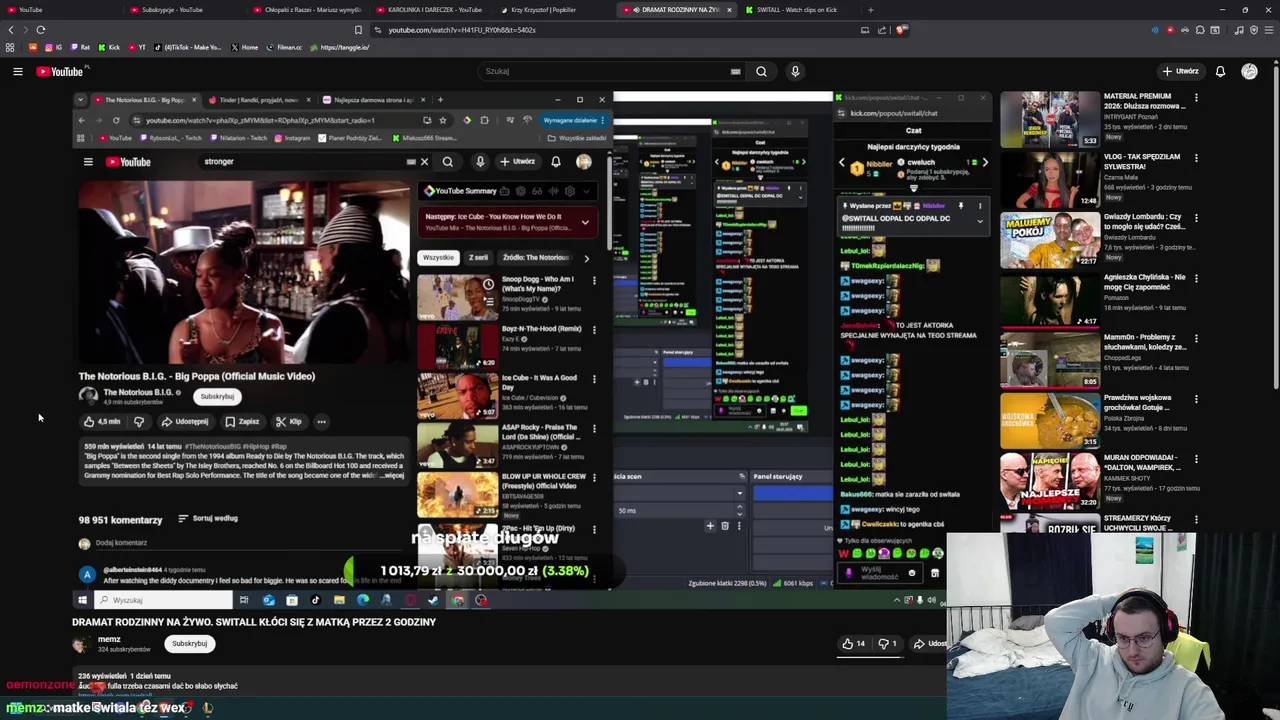1280x720 pixels.
Task: Open options menu for MURAN ODPOWIADA video
Action: coord(1196,458)
